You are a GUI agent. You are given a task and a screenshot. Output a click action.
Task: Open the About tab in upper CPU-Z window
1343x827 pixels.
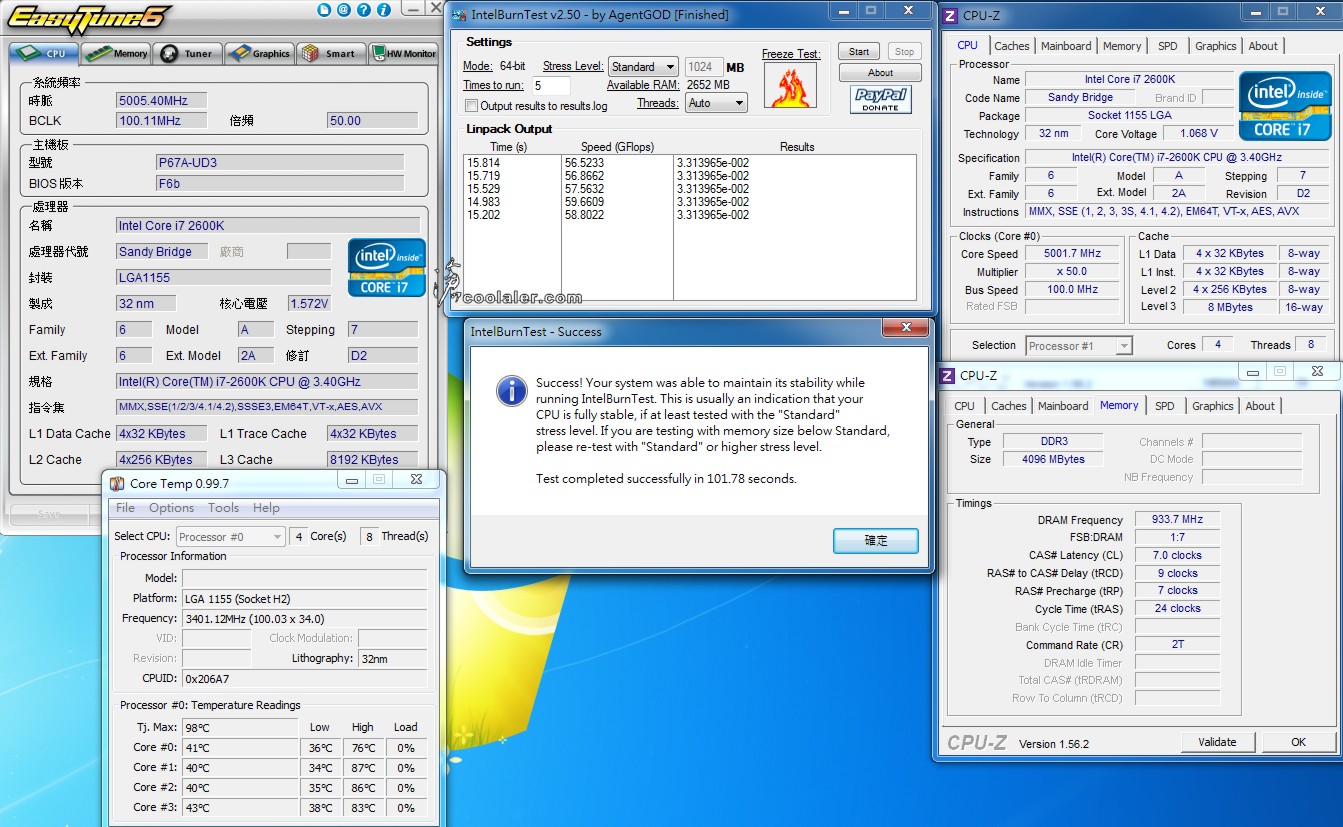pos(1263,46)
